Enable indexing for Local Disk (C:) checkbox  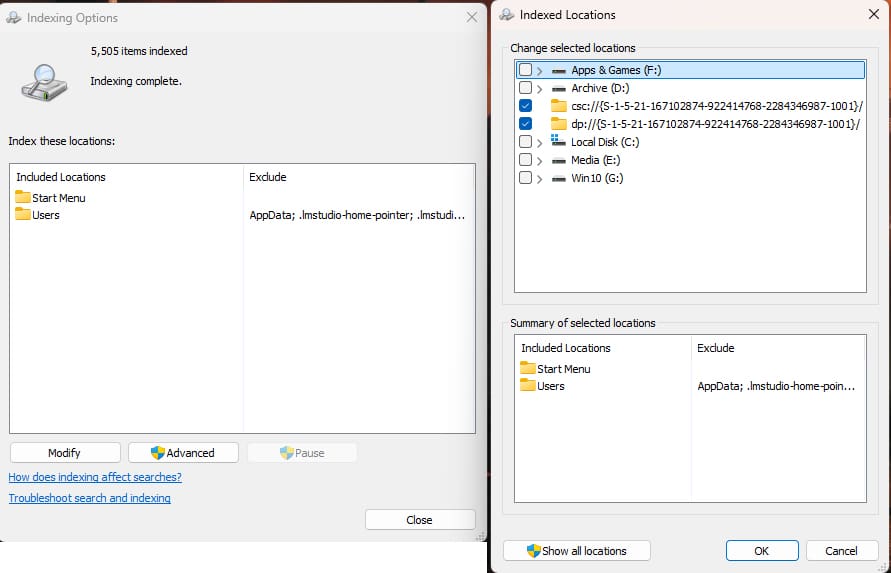[x=525, y=142]
